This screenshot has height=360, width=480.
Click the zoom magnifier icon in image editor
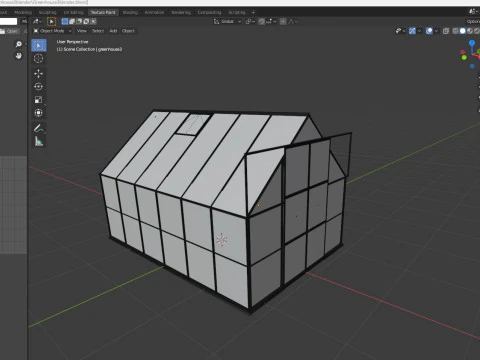(x=19, y=44)
